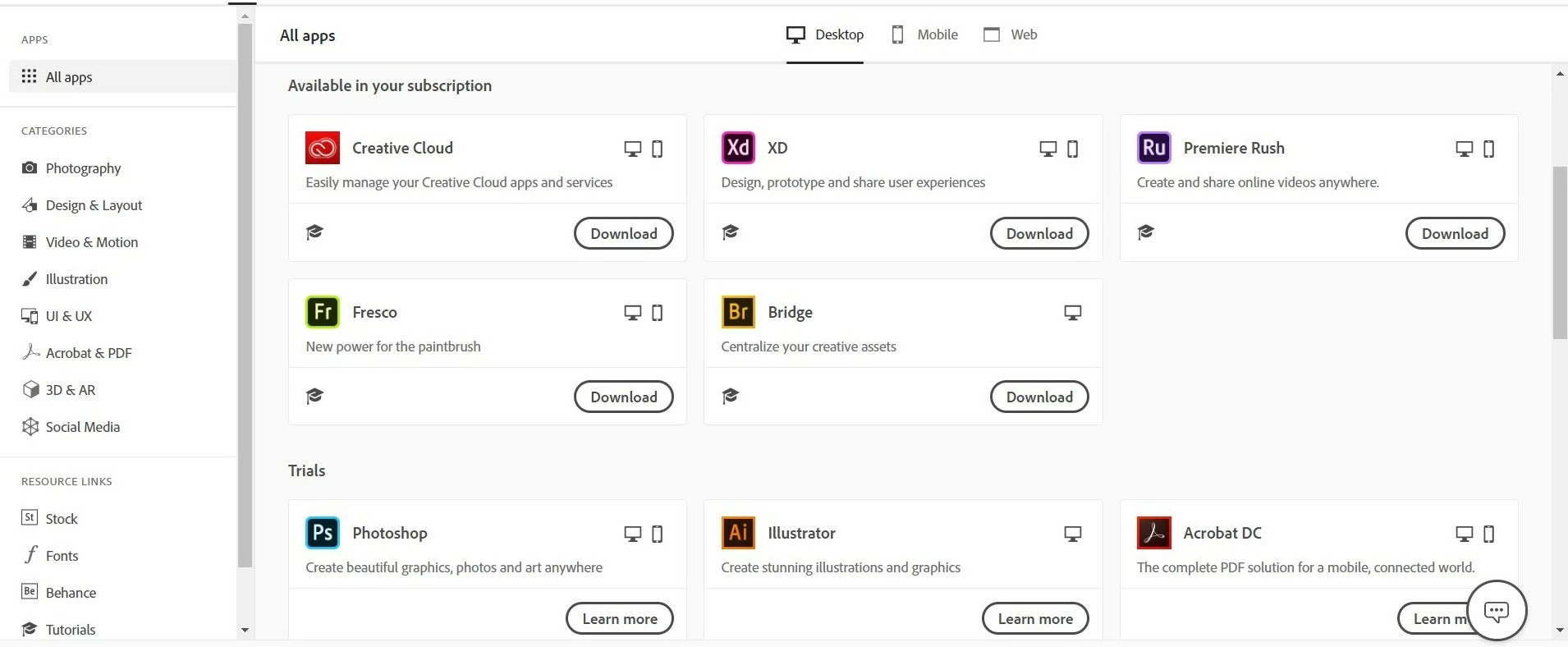1568x647 pixels.
Task: Click mobile platform icon on Fresco card
Action: pyautogui.click(x=657, y=313)
